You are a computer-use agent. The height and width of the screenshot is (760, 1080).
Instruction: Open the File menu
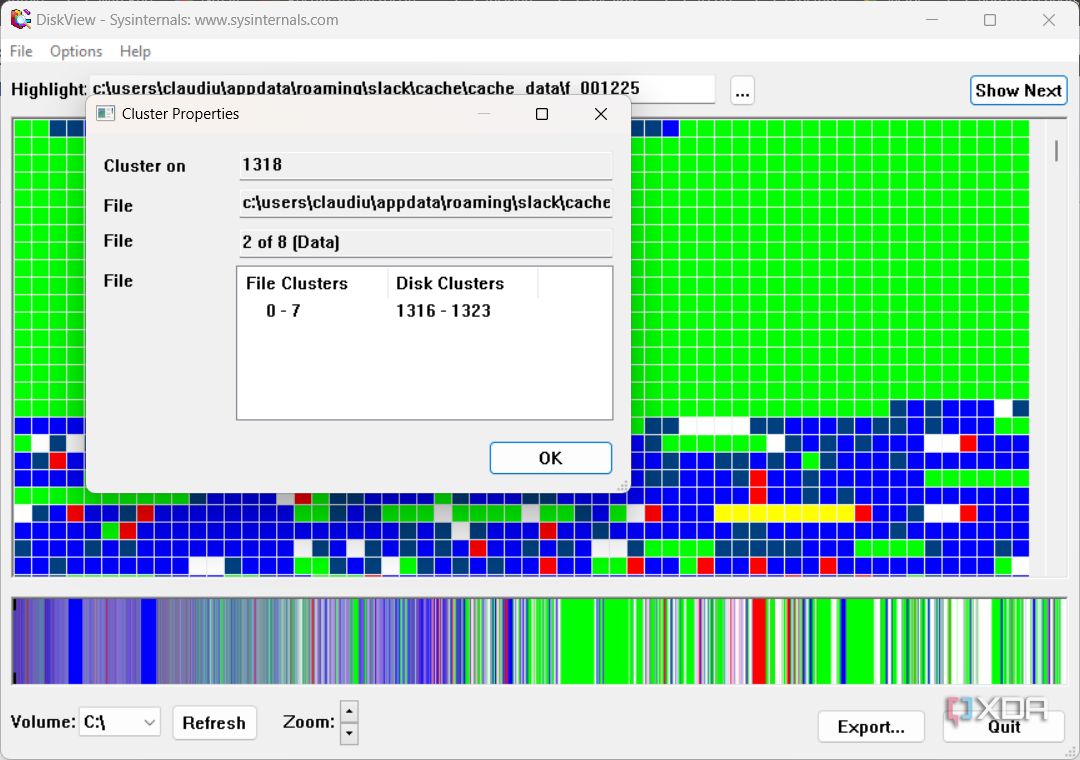(x=21, y=51)
